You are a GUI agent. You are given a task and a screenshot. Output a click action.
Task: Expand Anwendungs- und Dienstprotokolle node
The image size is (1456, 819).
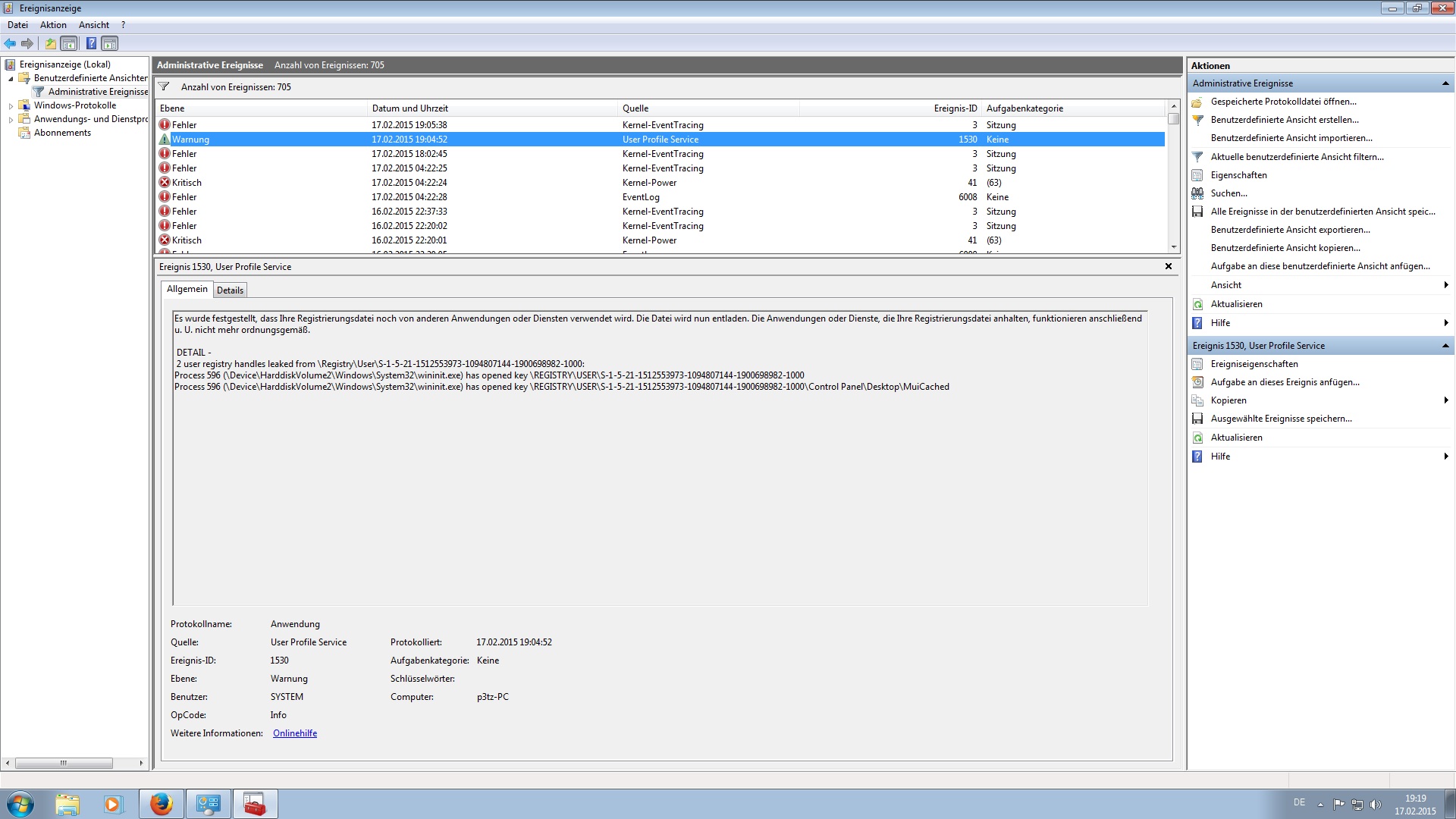[x=11, y=120]
